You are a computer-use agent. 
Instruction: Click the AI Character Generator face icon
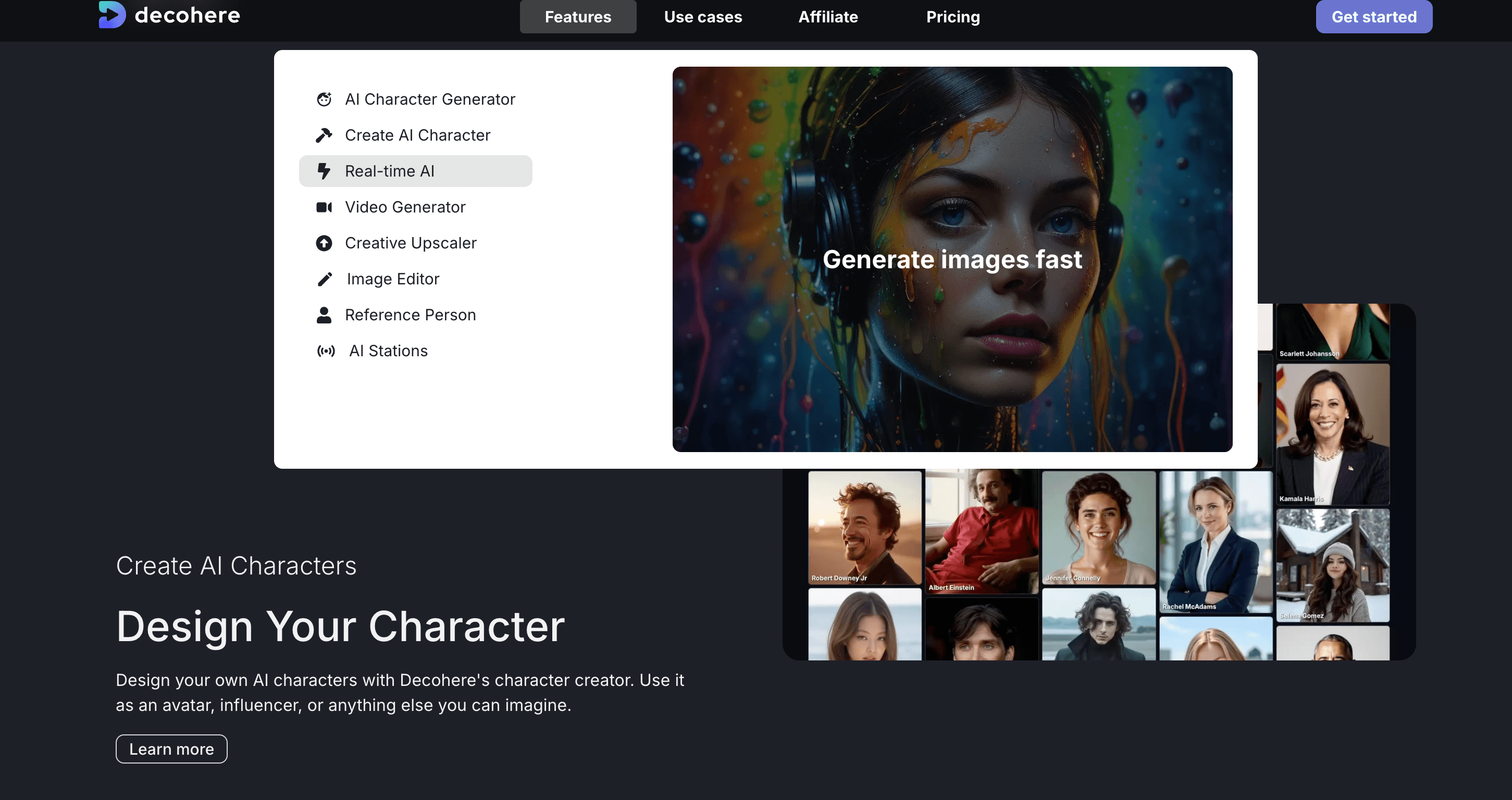click(324, 99)
